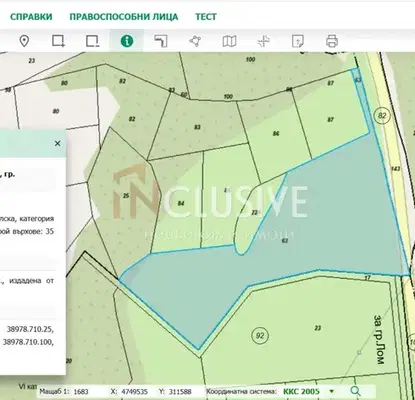Click the circled 92 map label

tap(260, 335)
